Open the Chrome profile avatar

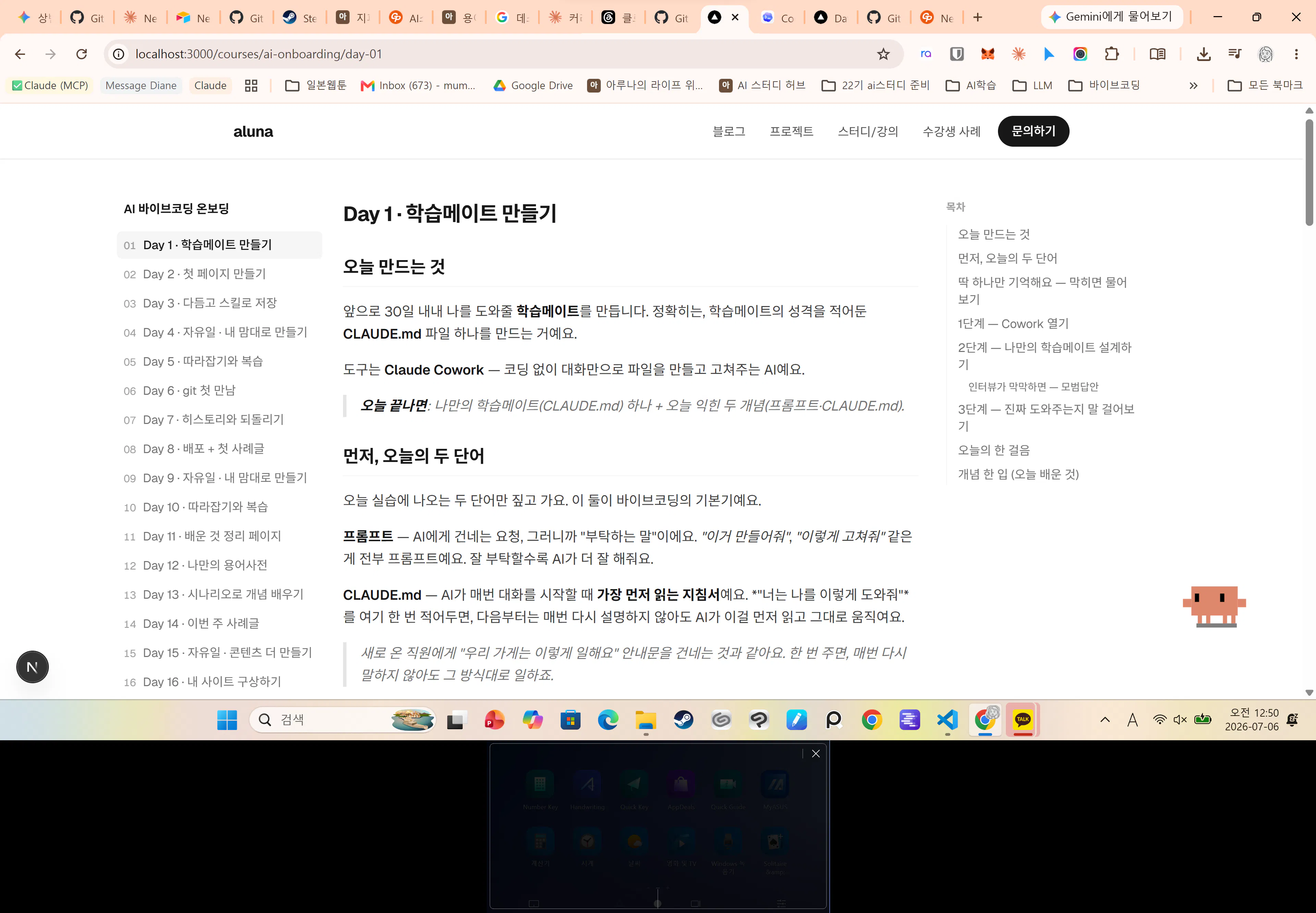1266,54
